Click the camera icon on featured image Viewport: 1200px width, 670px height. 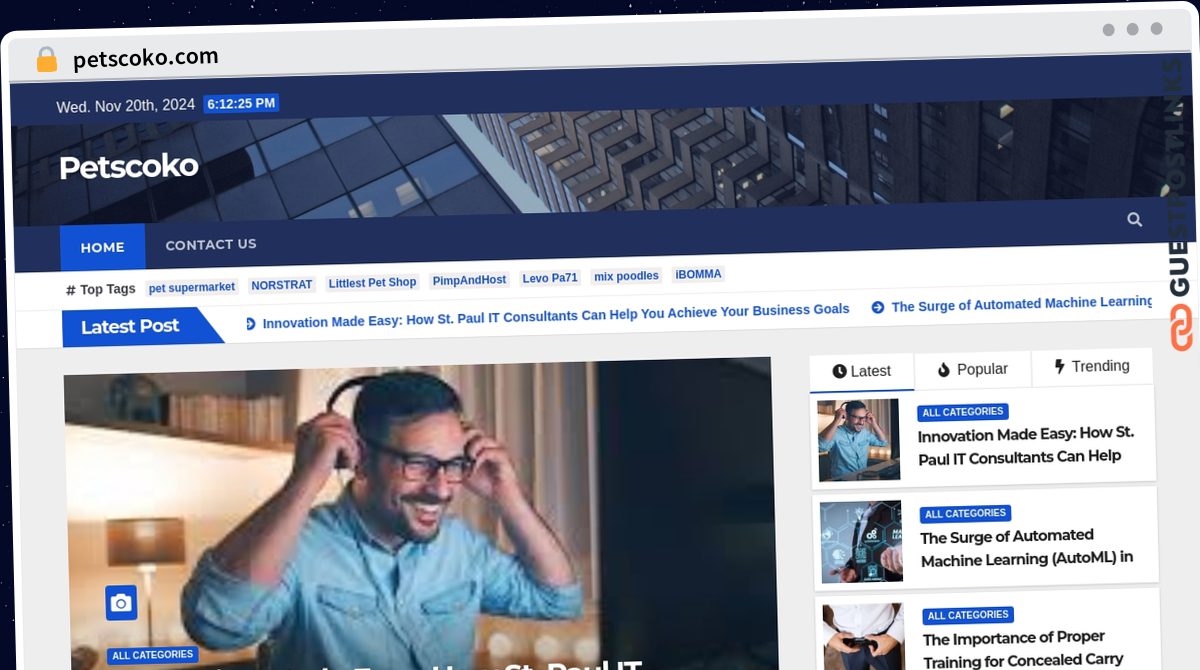[121, 602]
